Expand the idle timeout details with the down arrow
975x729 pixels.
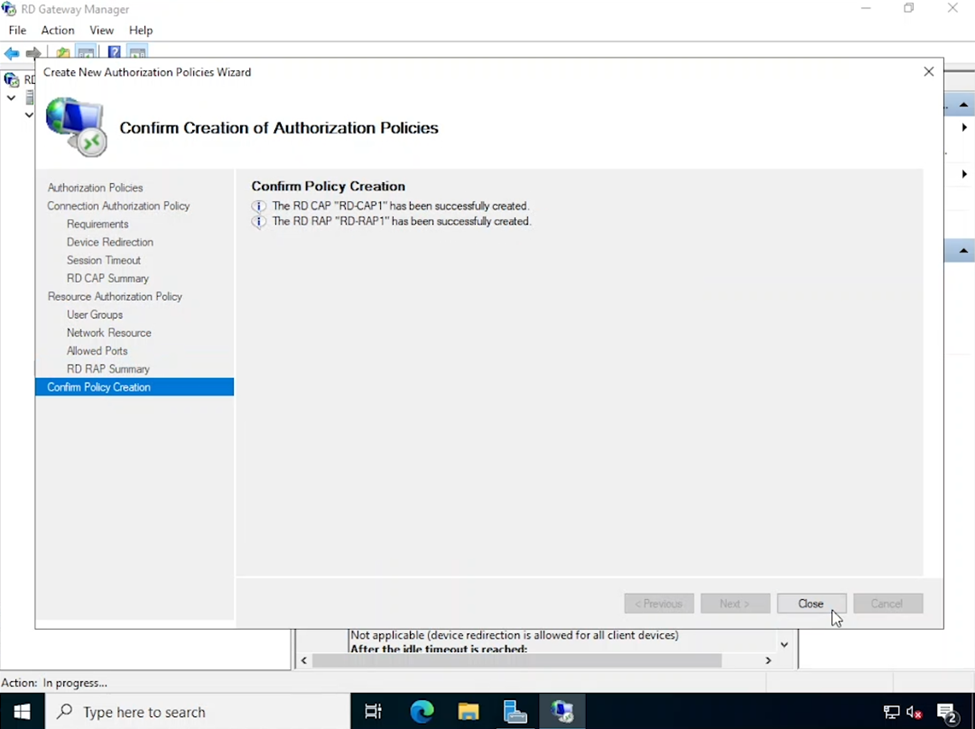pos(784,645)
